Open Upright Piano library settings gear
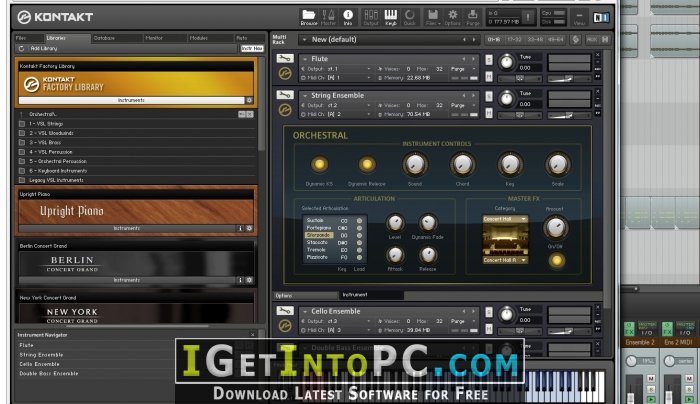 tap(249, 228)
